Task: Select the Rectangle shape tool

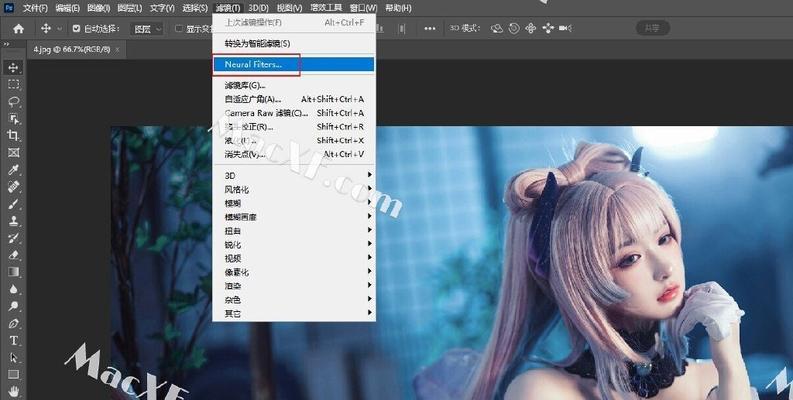Action: tap(14, 375)
